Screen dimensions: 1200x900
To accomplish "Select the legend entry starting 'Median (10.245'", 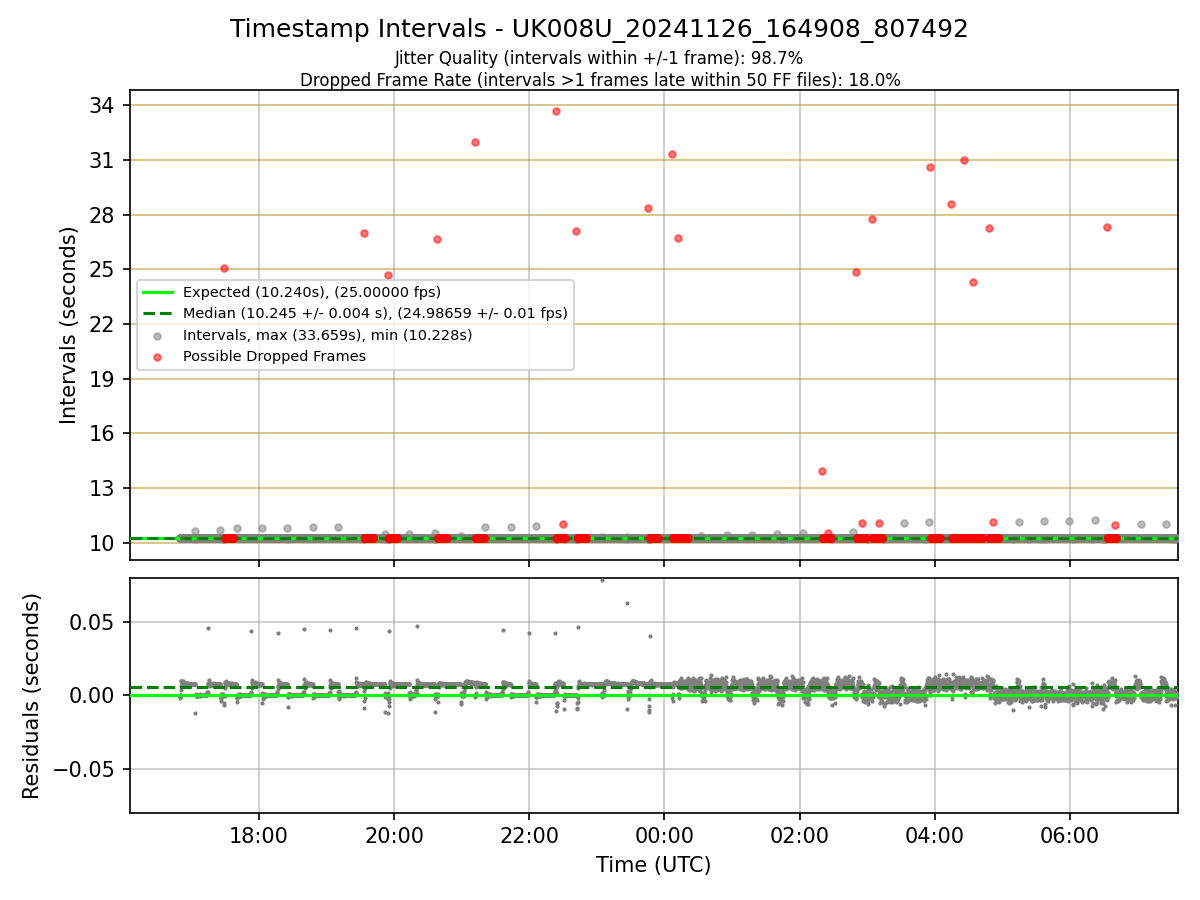I will (x=375, y=313).
